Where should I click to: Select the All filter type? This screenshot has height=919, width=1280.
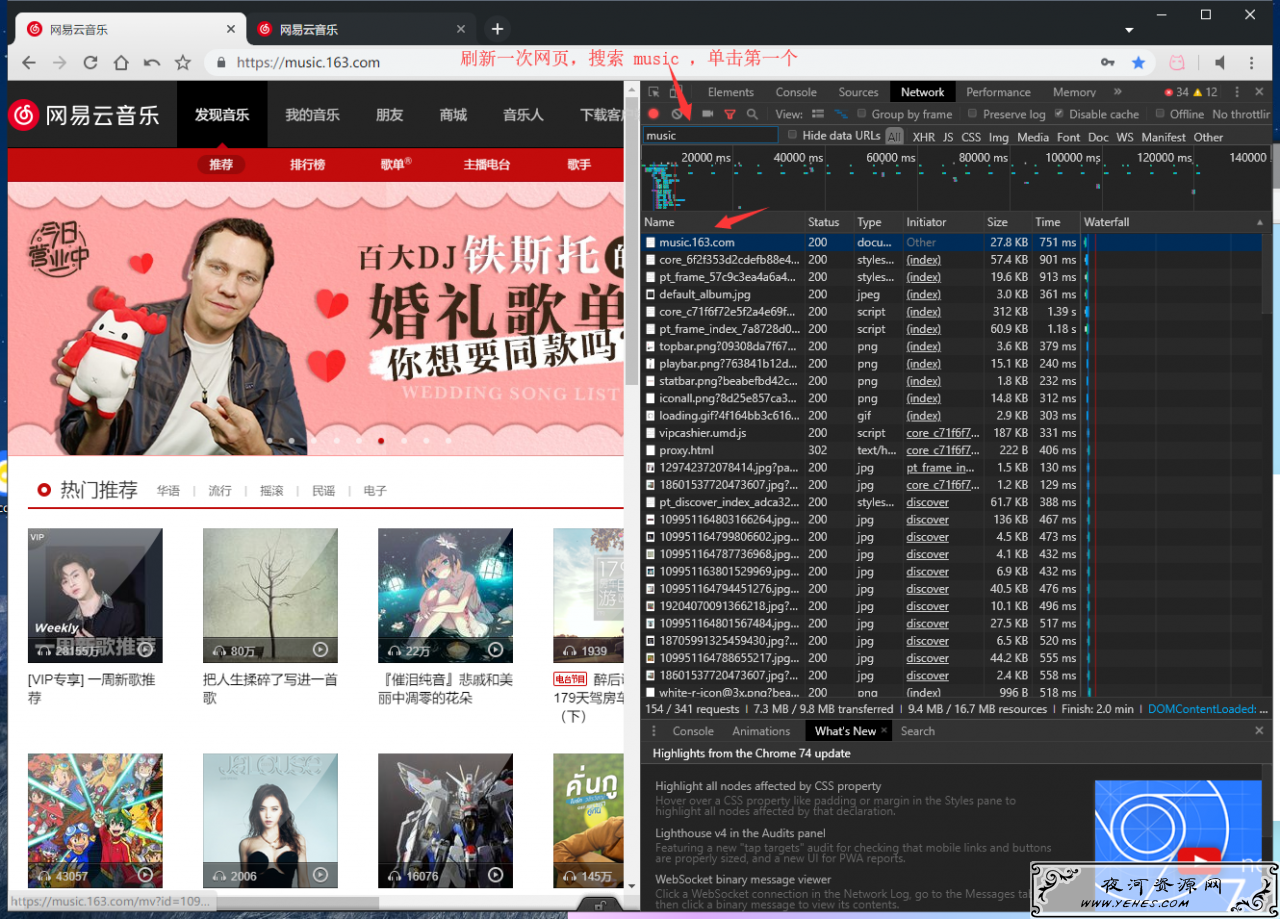click(894, 137)
